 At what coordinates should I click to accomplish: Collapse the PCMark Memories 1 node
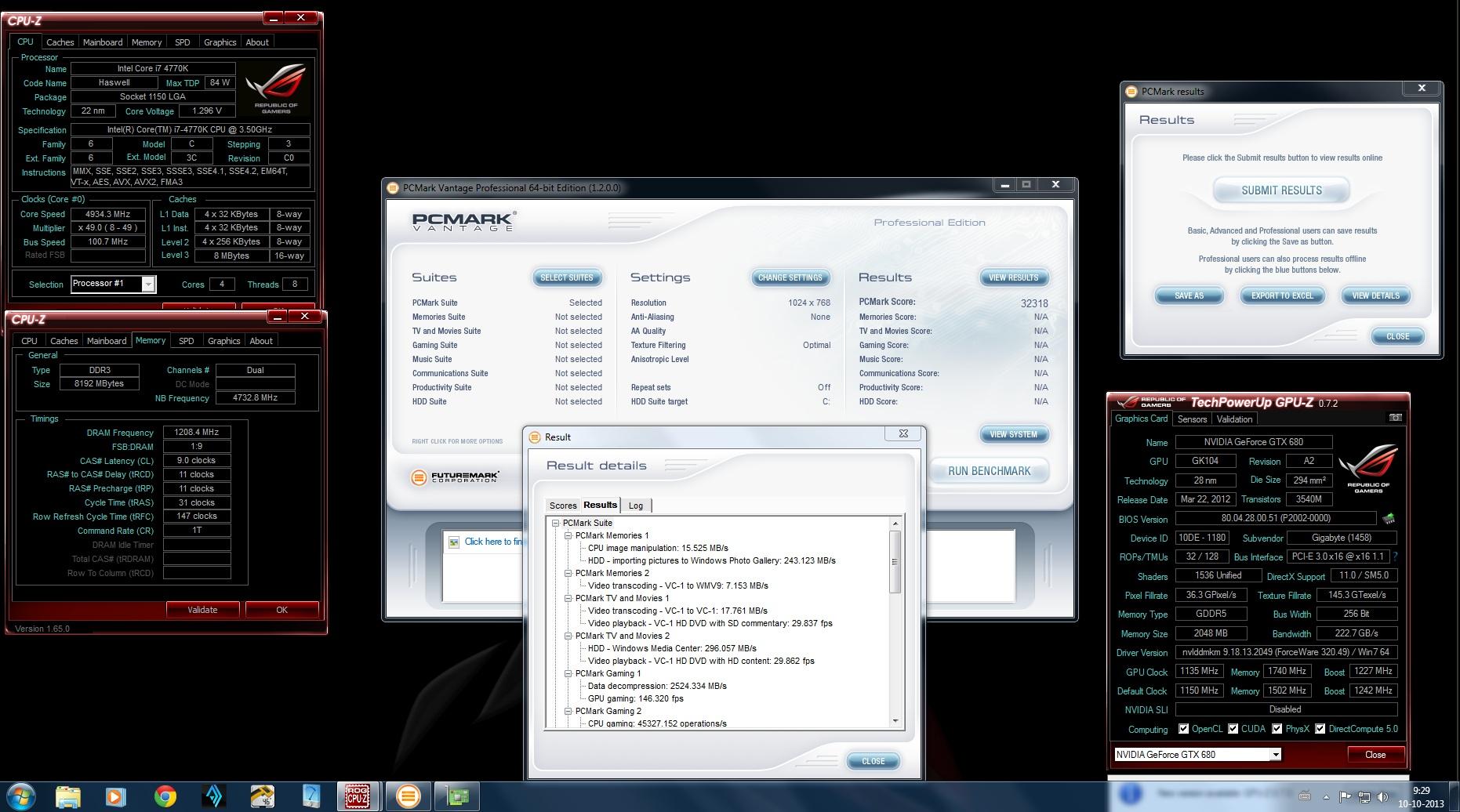[x=568, y=535]
